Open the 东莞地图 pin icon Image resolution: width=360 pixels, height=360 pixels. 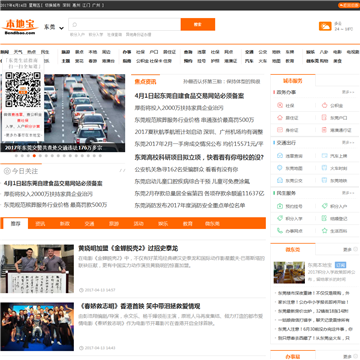point(280,168)
